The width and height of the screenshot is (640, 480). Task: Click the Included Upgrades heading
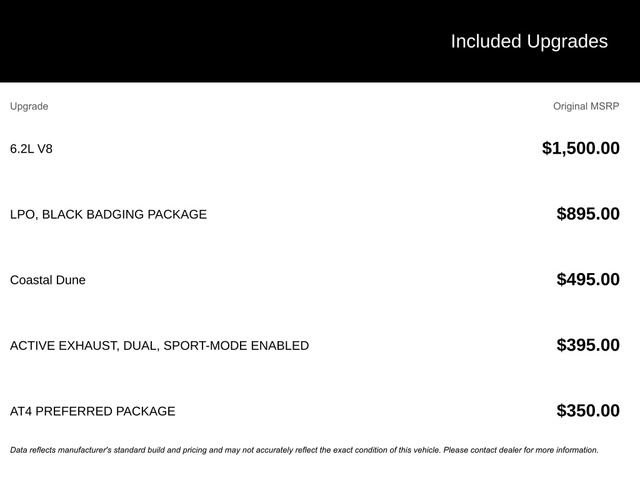click(529, 42)
